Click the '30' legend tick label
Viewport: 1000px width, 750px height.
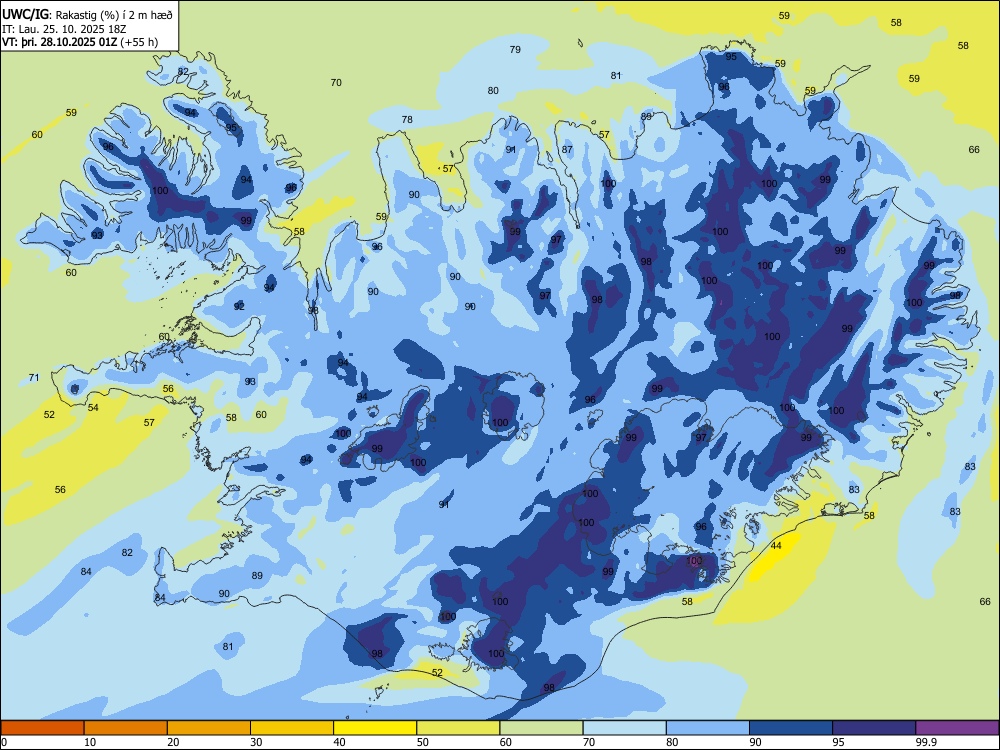point(256,742)
